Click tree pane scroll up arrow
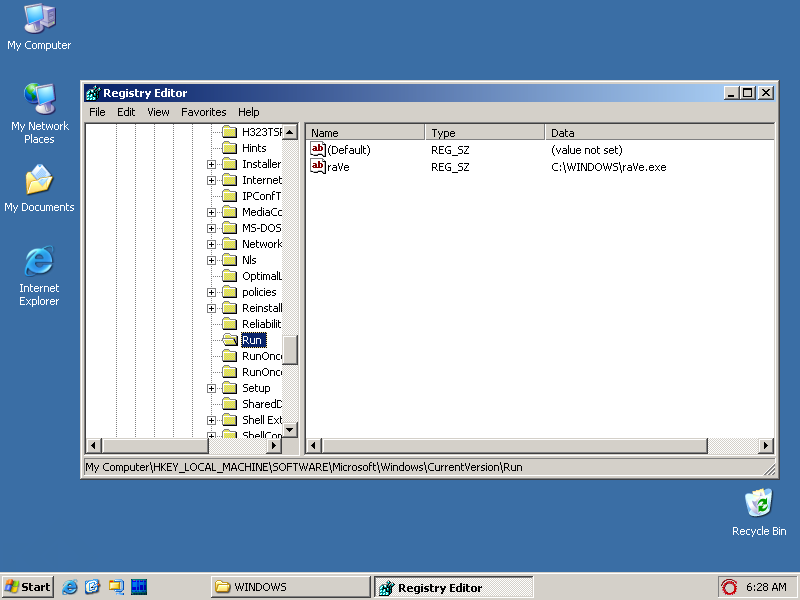Screen dimensions: 800x600 290,132
